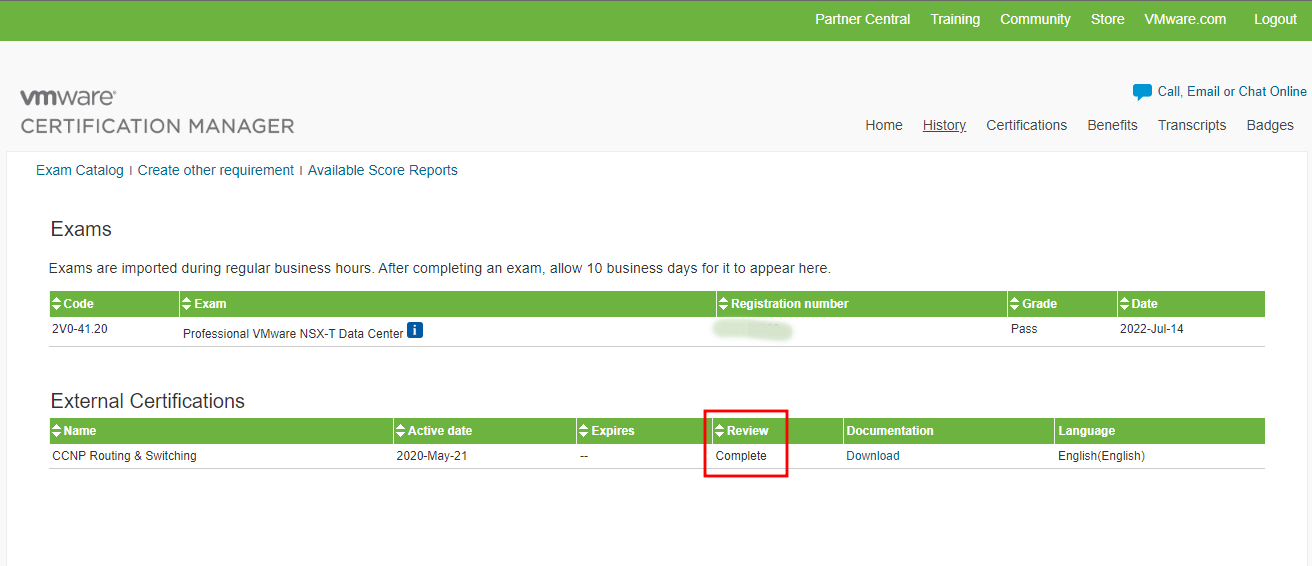The height and width of the screenshot is (566, 1312).
Task: Sort exams by Exam column arrows
Action: (x=187, y=304)
